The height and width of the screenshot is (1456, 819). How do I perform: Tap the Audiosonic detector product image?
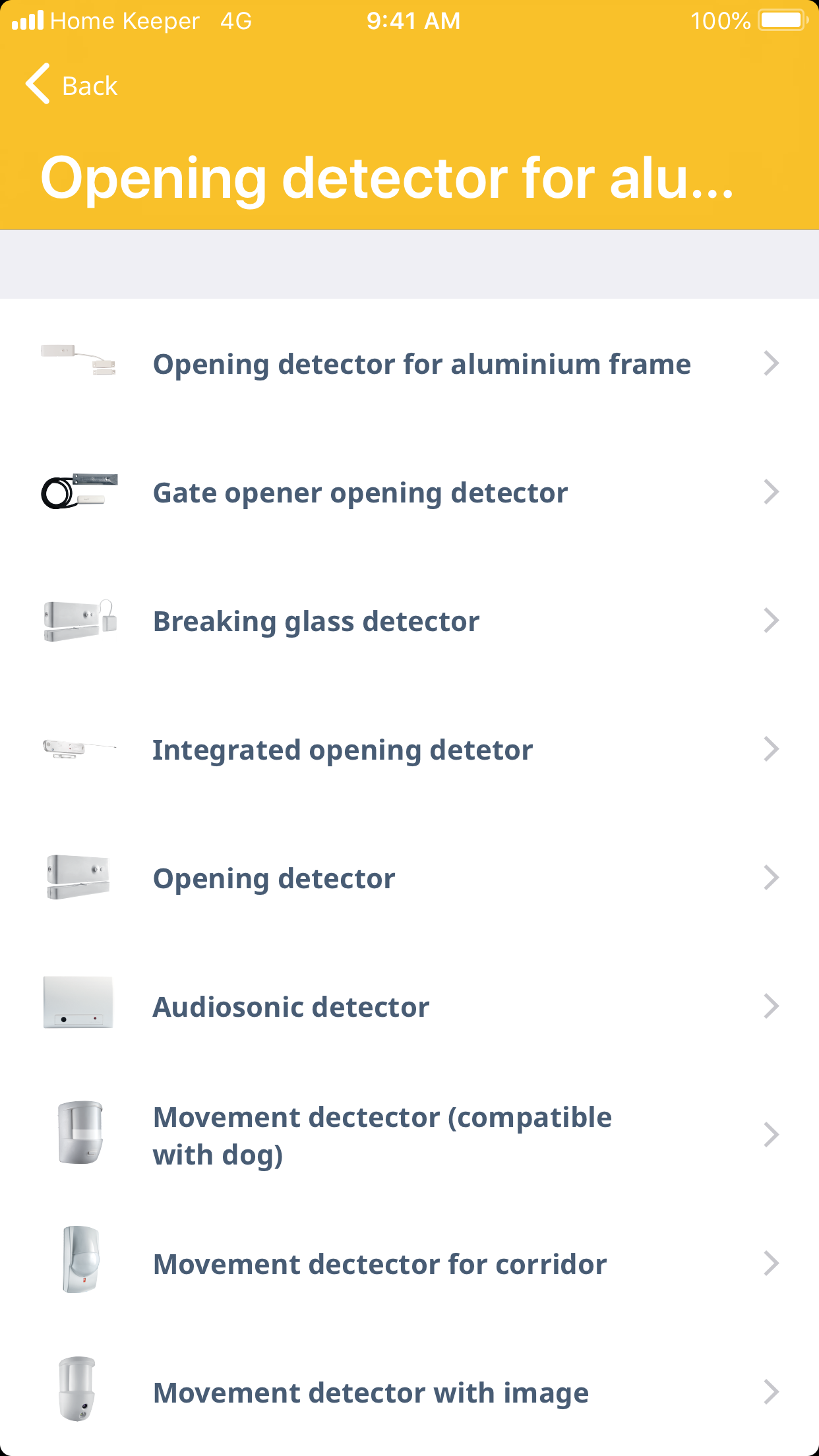[x=78, y=1002]
